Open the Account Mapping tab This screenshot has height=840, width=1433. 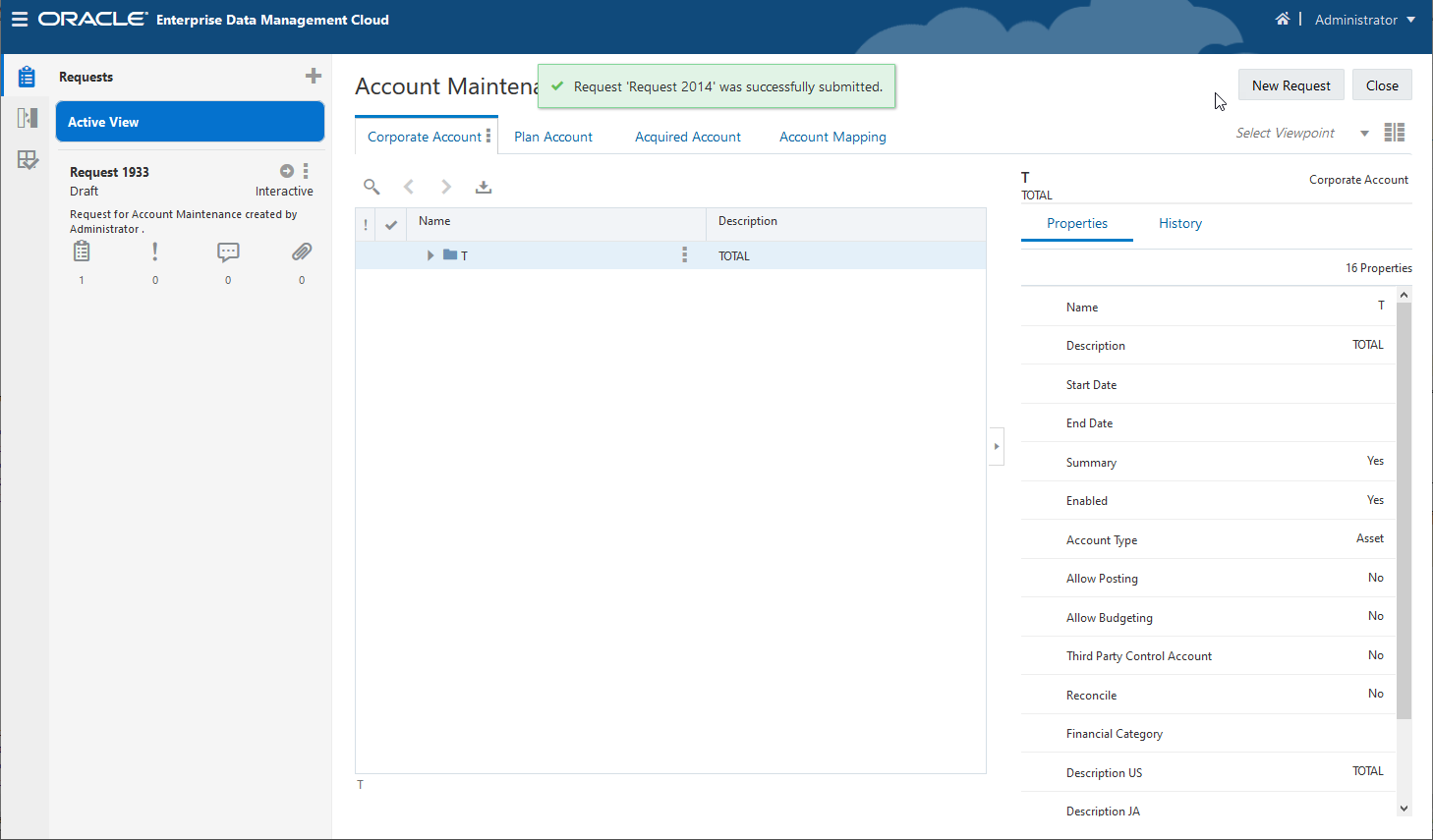click(x=832, y=137)
